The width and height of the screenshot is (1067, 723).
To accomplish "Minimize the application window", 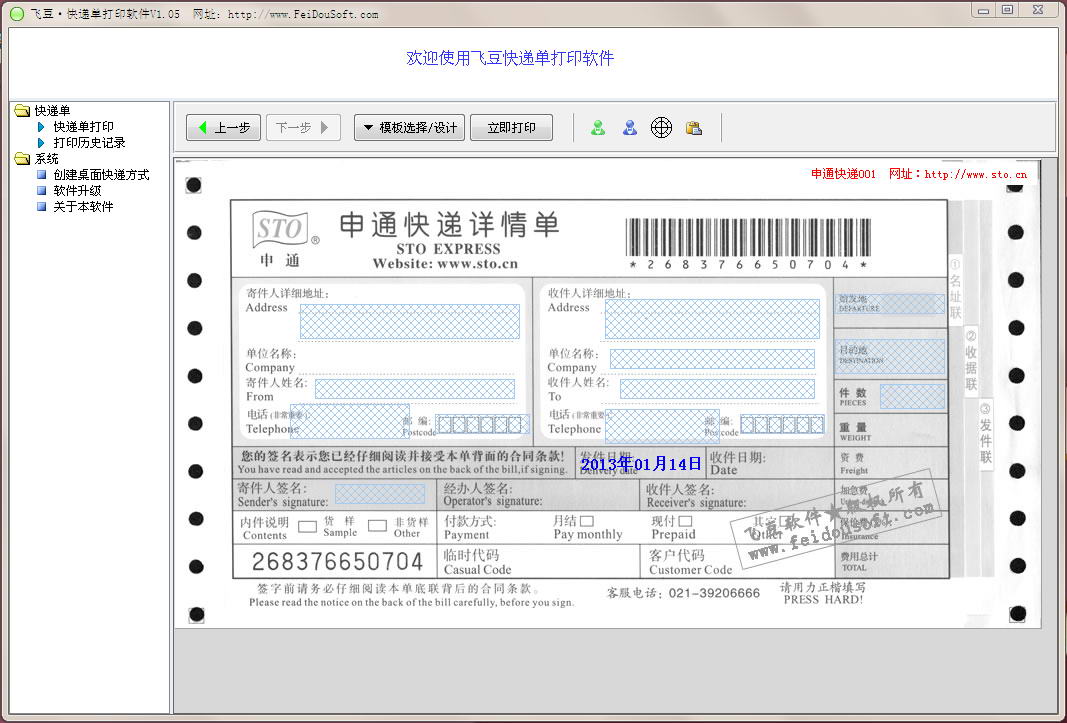I will pyautogui.click(x=983, y=10).
